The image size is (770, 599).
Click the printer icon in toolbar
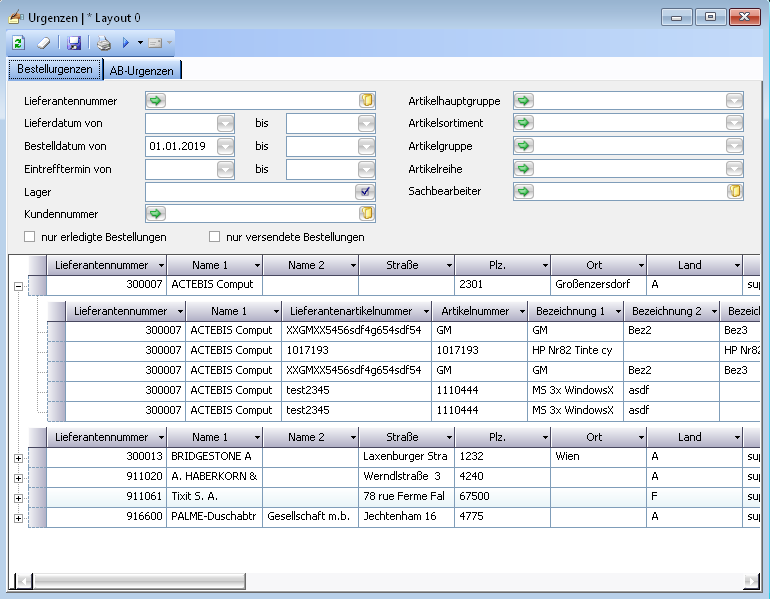[x=104, y=43]
